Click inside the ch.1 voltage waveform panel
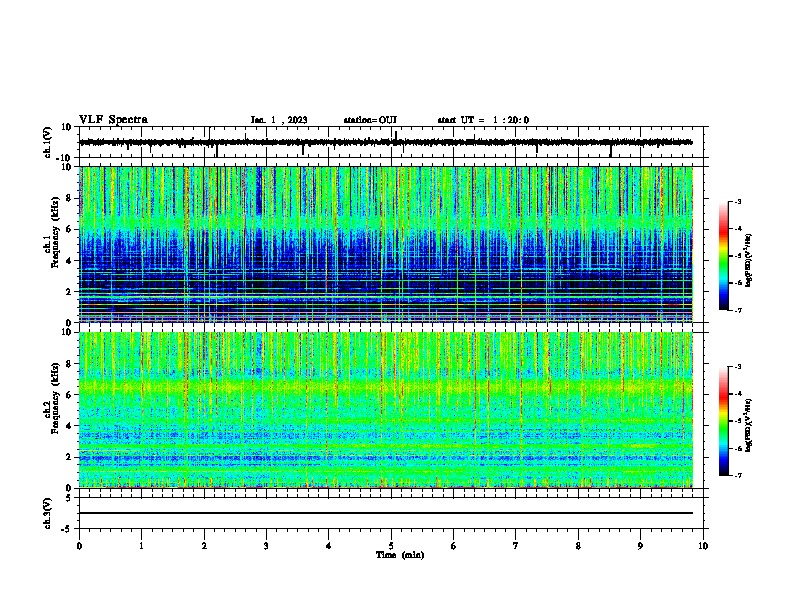This screenshot has height=612, width=792. click(391, 142)
